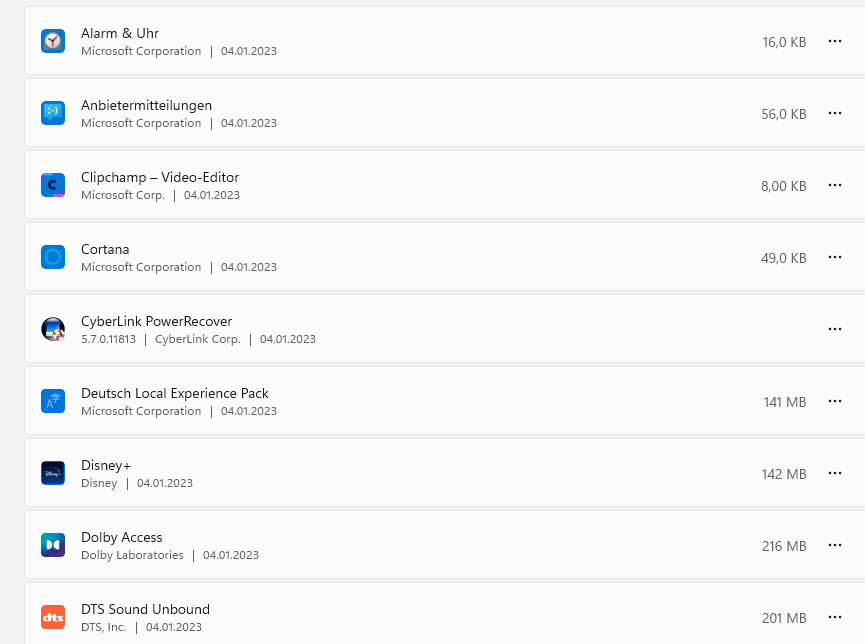Open three-dot menu for DTS Sound Unbound
This screenshot has height=644, width=865.
pos(835,617)
